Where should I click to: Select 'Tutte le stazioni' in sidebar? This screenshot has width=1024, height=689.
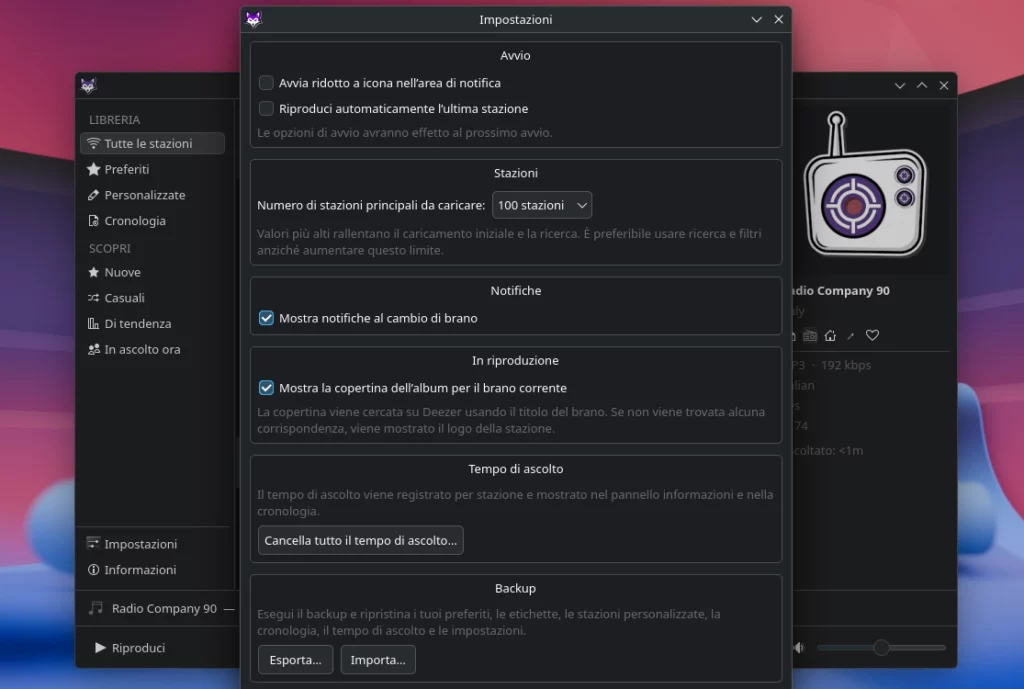pyautogui.click(x=152, y=144)
